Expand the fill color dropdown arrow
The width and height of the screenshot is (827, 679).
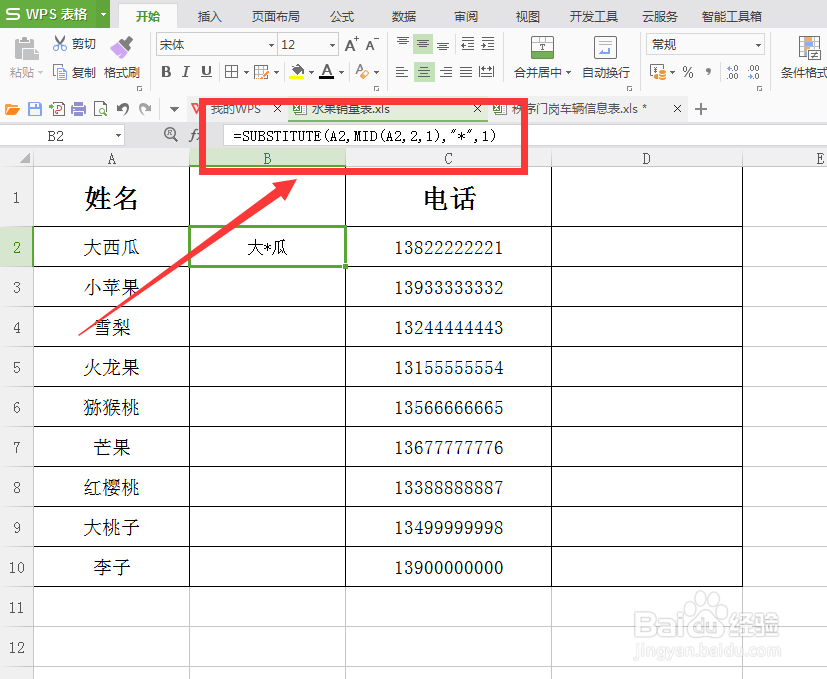[x=311, y=73]
